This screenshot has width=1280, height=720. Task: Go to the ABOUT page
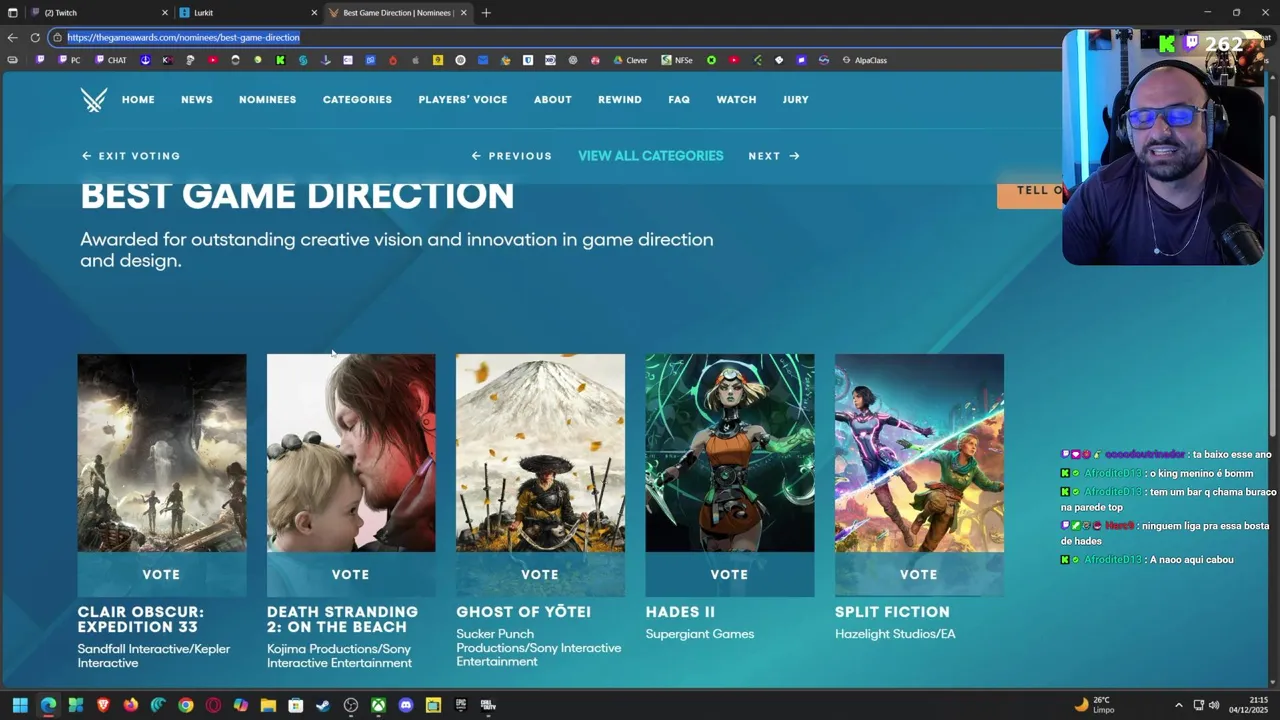(553, 100)
